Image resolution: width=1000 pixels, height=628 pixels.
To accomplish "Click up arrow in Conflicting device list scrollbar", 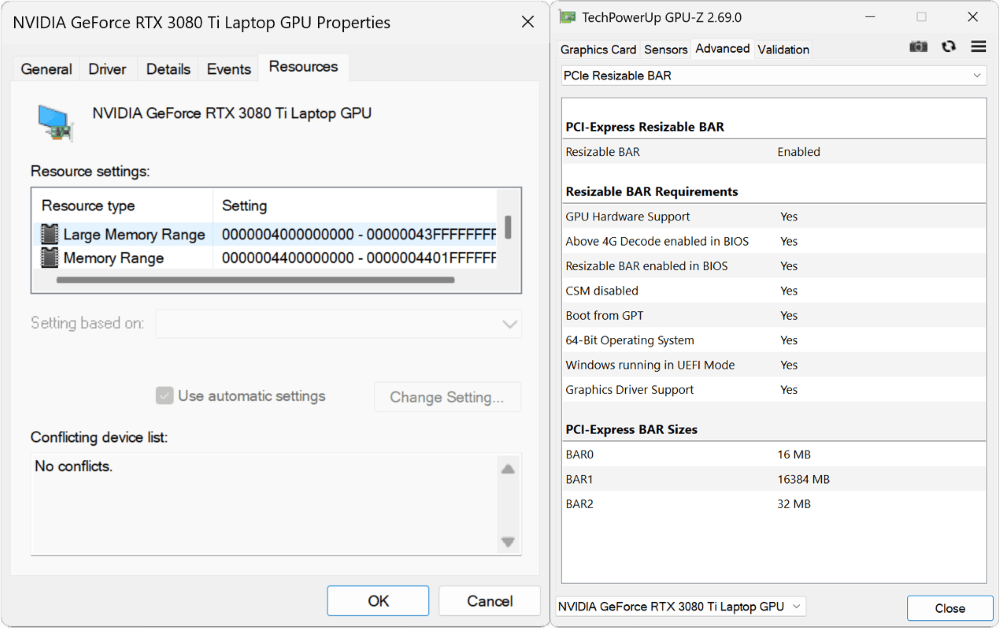I will pos(508,469).
